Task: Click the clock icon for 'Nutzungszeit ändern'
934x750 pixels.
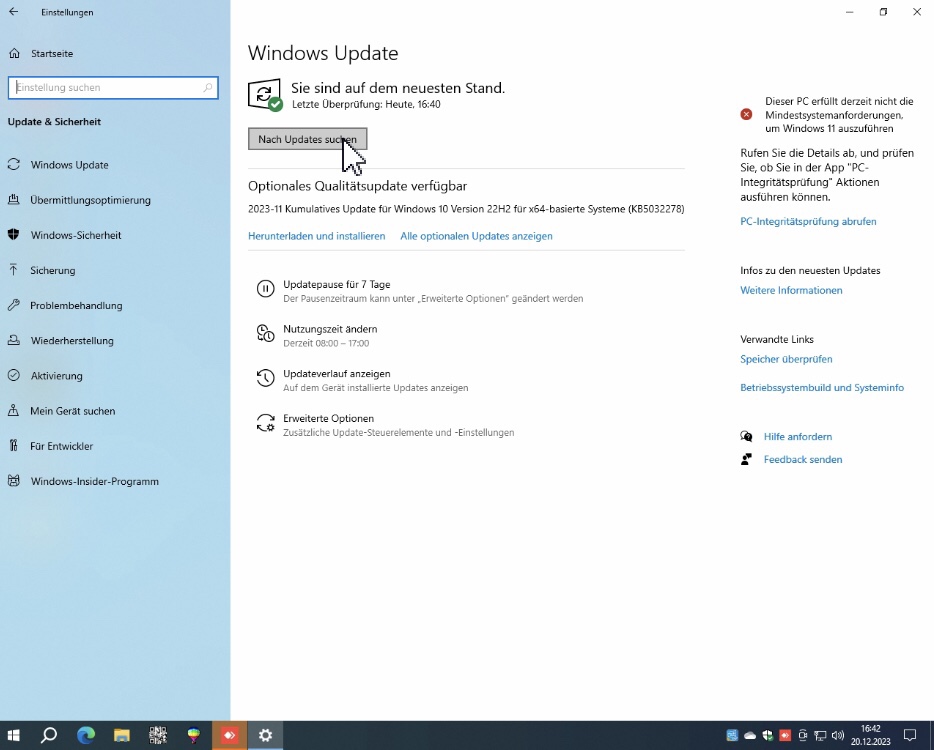Action: coord(265,334)
